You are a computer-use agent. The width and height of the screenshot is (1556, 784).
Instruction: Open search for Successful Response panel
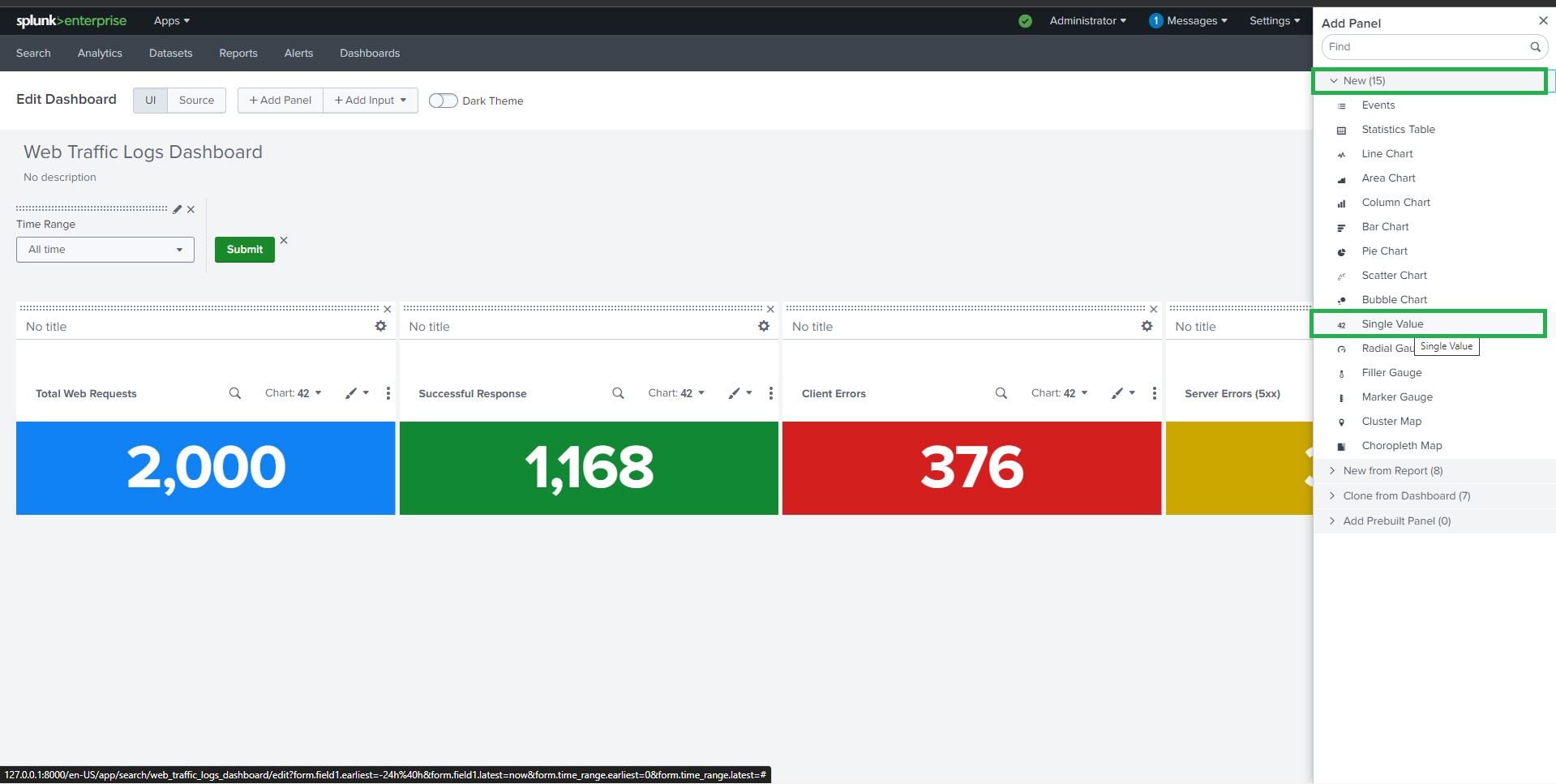click(618, 393)
